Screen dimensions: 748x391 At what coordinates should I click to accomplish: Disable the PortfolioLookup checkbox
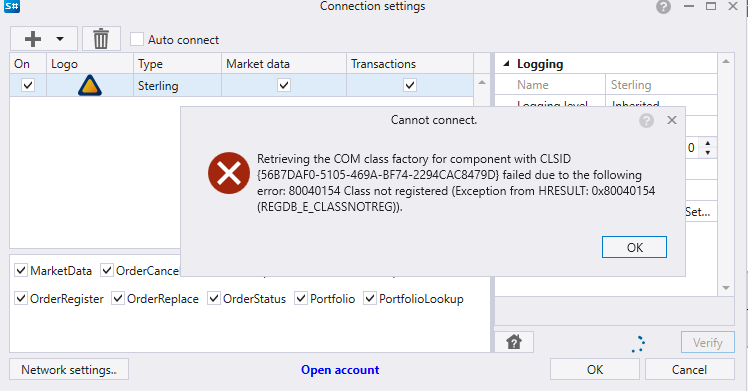click(370, 298)
